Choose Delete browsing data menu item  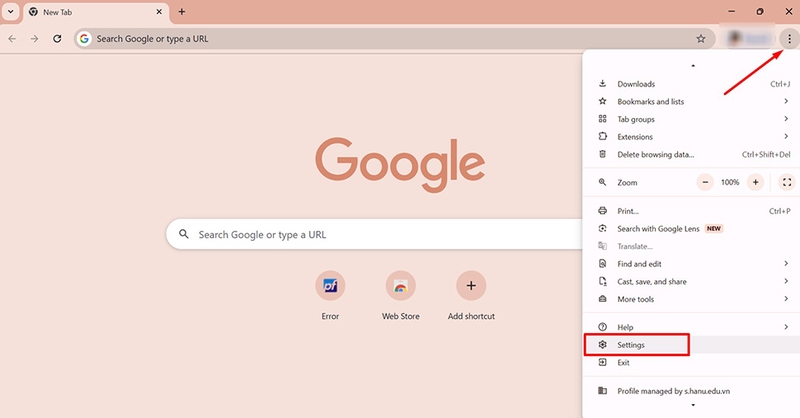point(691,154)
